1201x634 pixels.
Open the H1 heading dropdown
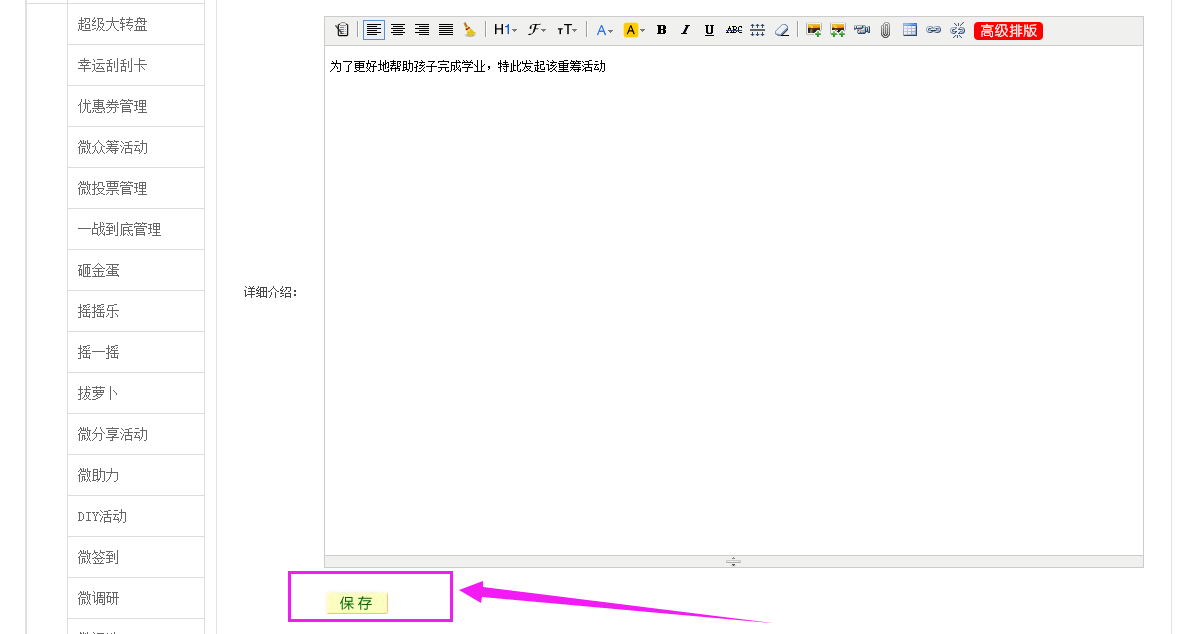[505, 30]
